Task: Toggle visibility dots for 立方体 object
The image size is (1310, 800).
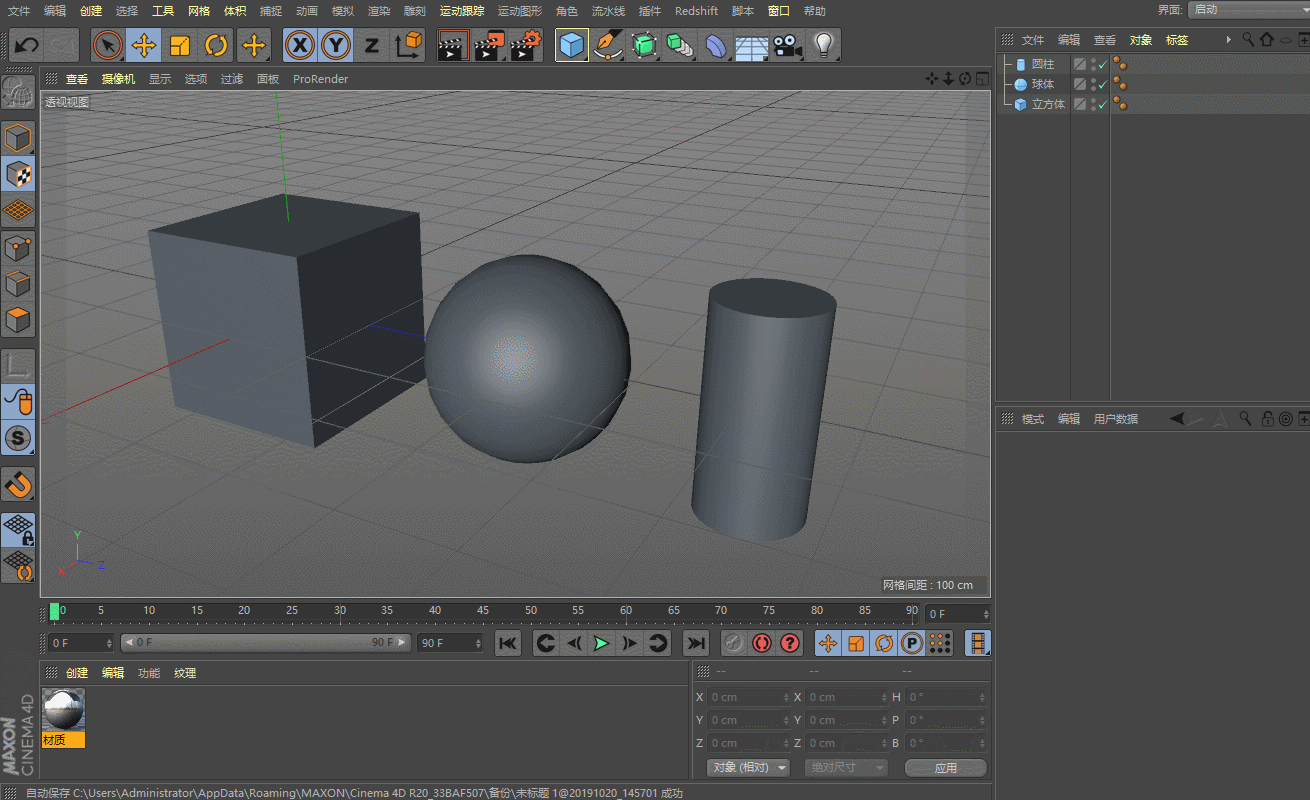Action: tap(1092, 104)
